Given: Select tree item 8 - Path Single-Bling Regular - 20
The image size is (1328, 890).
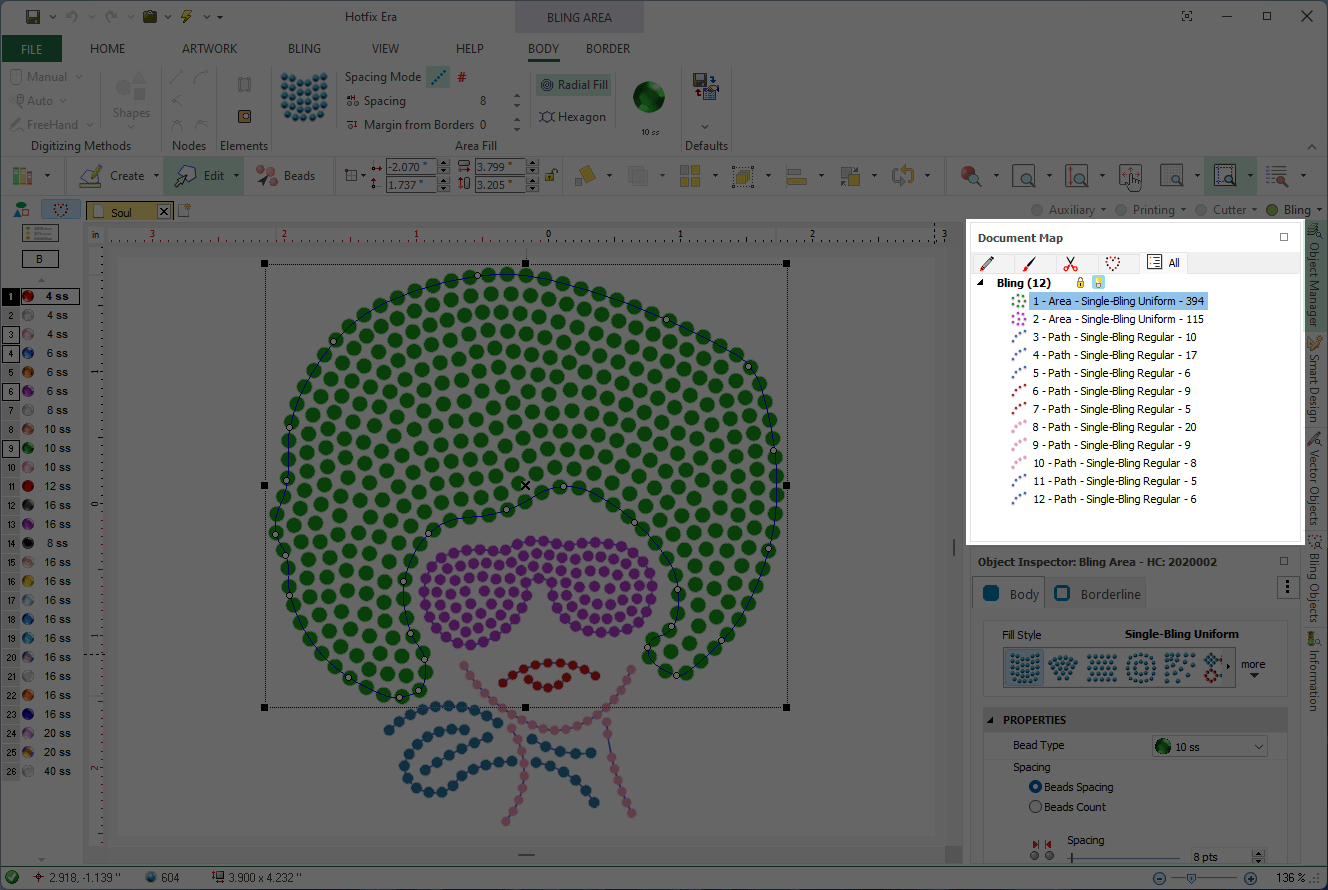Looking at the screenshot, I should 1114,427.
